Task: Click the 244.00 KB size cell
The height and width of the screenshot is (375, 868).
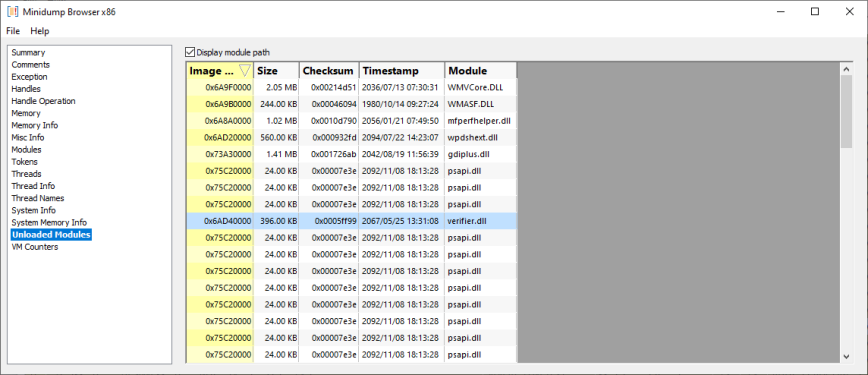Action: pyautogui.click(x=278, y=104)
